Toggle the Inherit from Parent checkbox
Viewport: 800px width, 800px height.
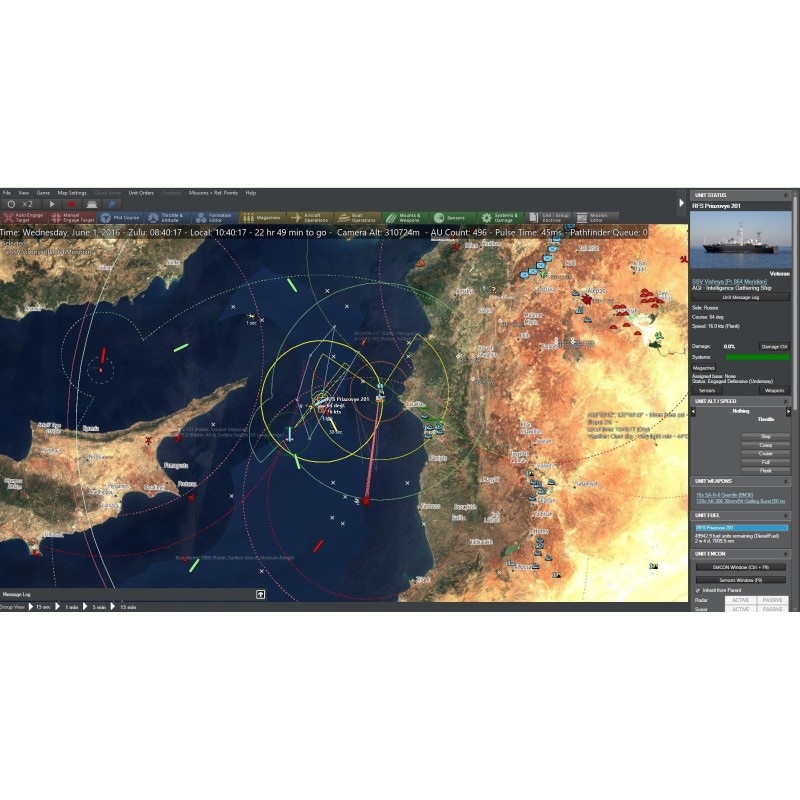click(697, 590)
